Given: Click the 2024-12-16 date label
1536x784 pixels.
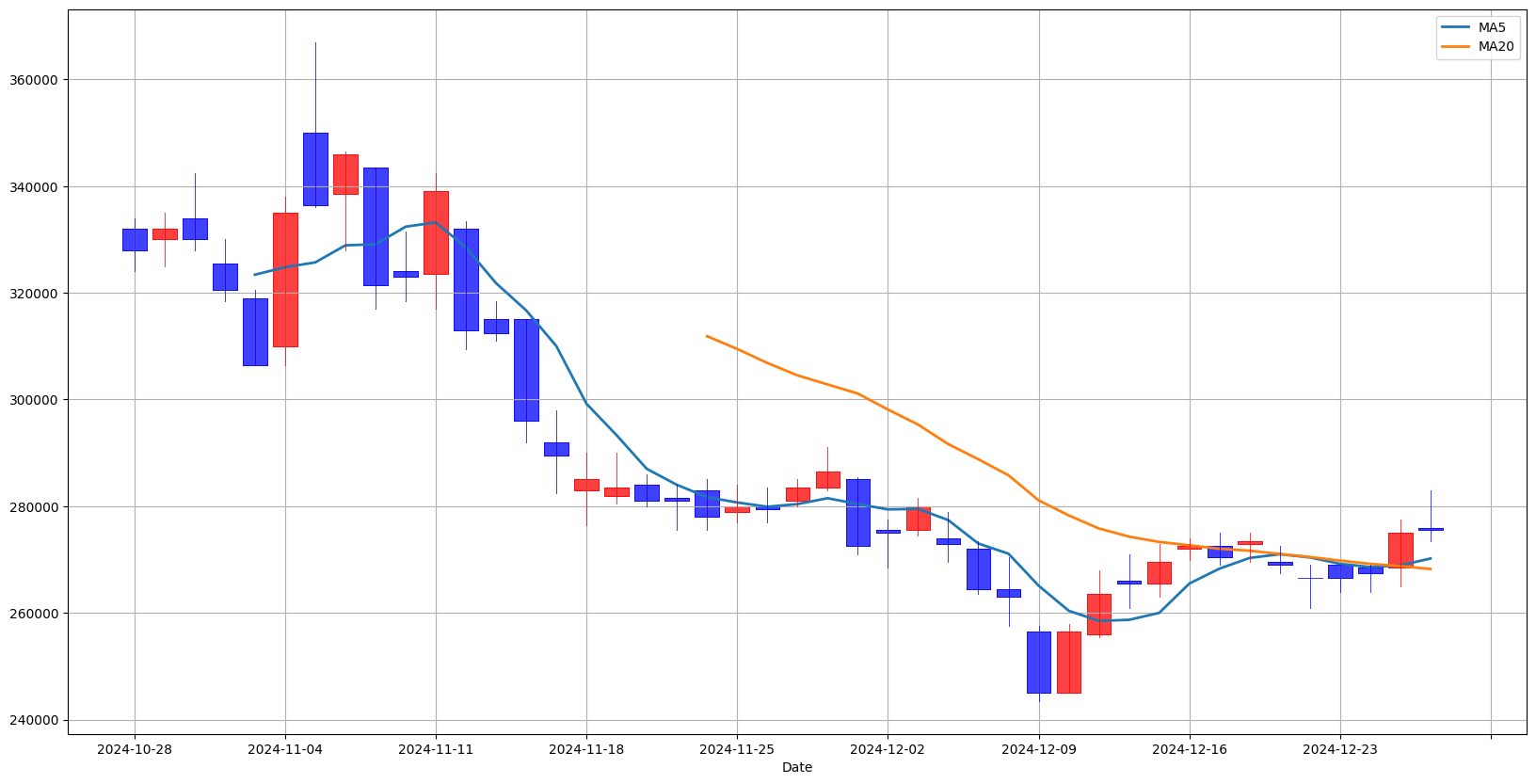Looking at the screenshot, I should [x=1190, y=750].
